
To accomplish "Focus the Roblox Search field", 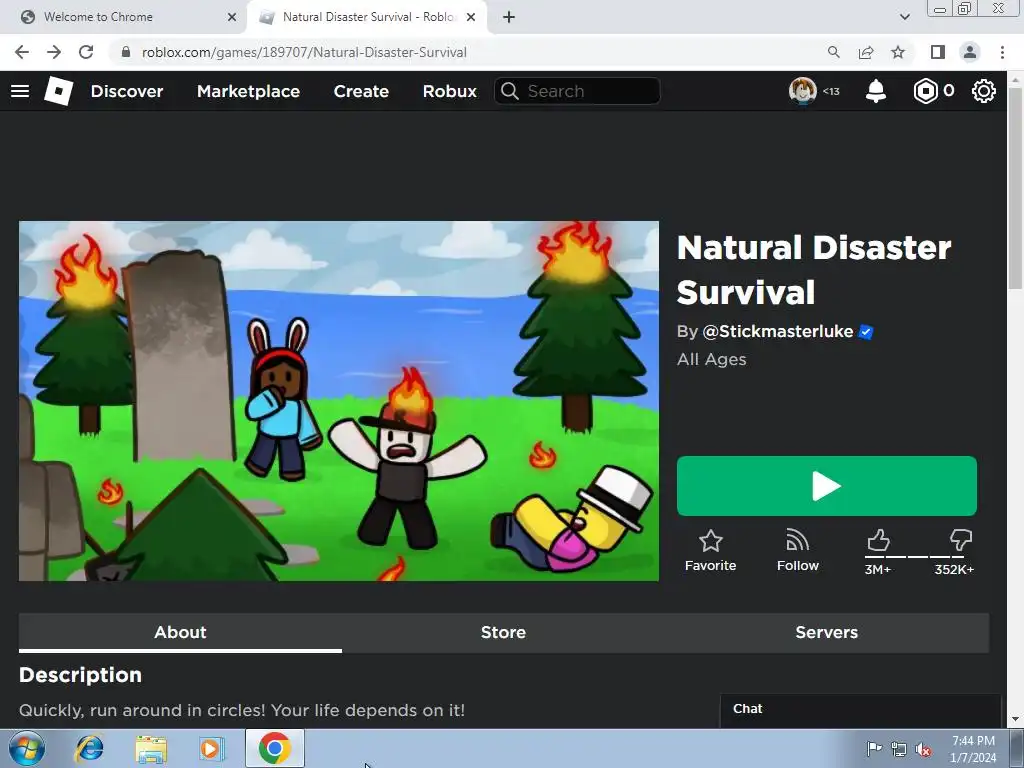I will [577, 91].
